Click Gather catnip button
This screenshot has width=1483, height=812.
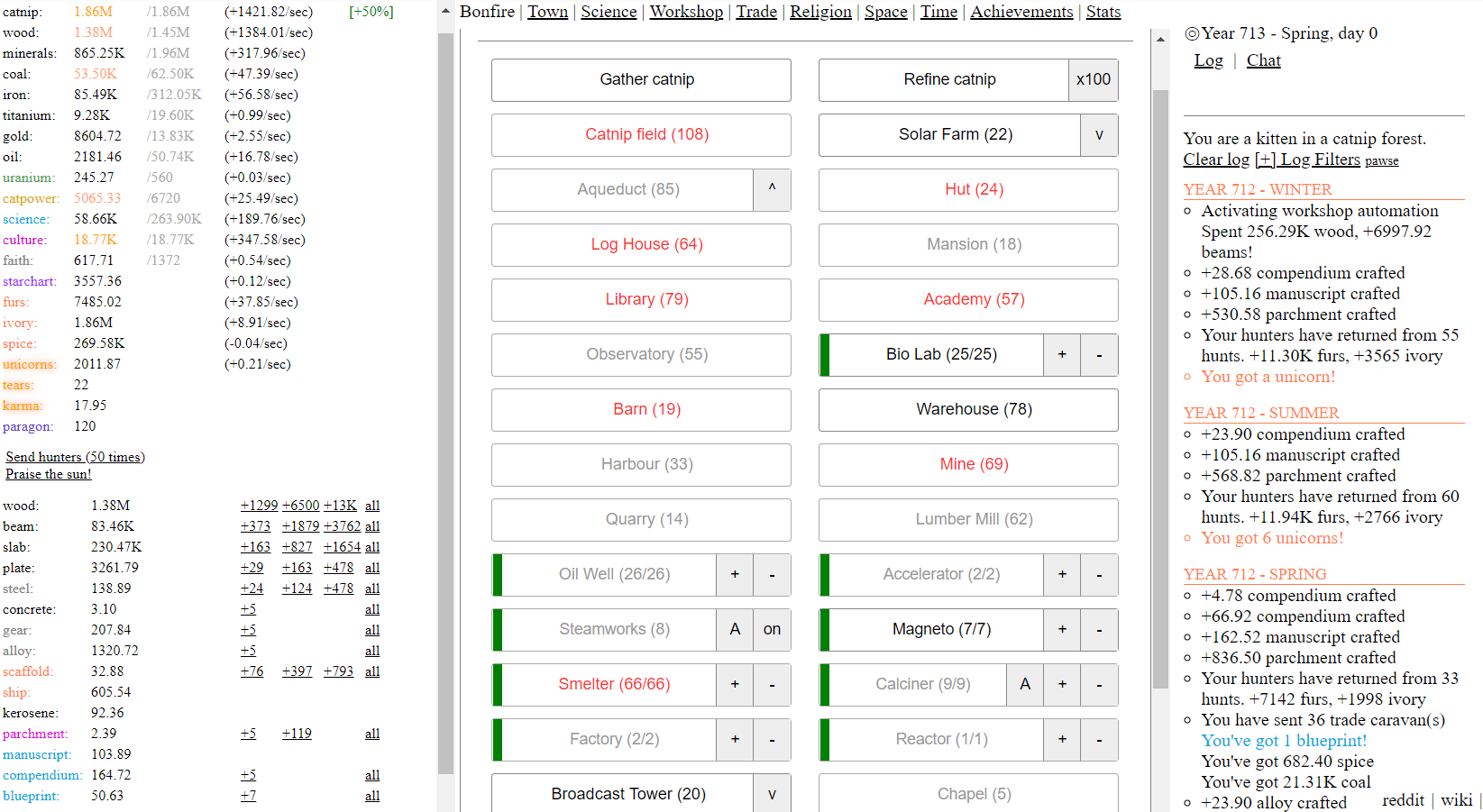pyautogui.click(x=640, y=80)
